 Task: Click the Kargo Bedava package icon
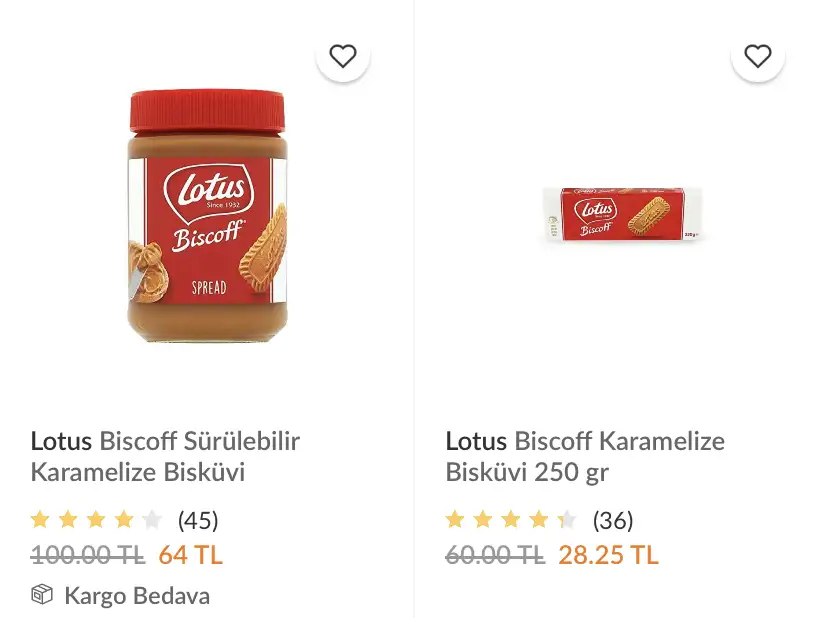click(x=42, y=595)
